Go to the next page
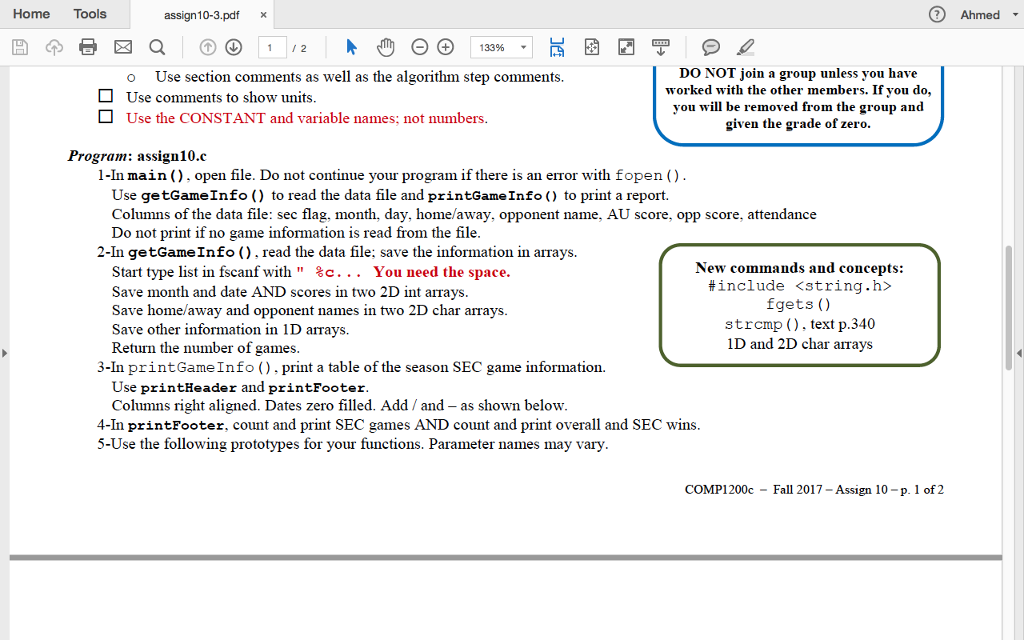The width and height of the screenshot is (1024, 640). click(233, 46)
